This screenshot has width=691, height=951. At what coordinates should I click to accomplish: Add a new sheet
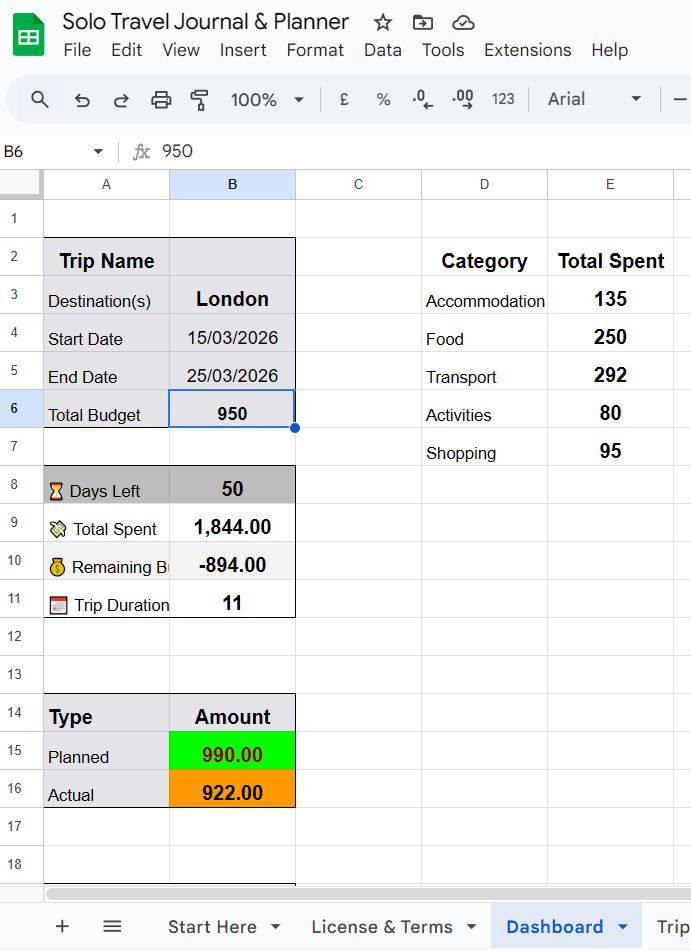(x=62, y=927)
